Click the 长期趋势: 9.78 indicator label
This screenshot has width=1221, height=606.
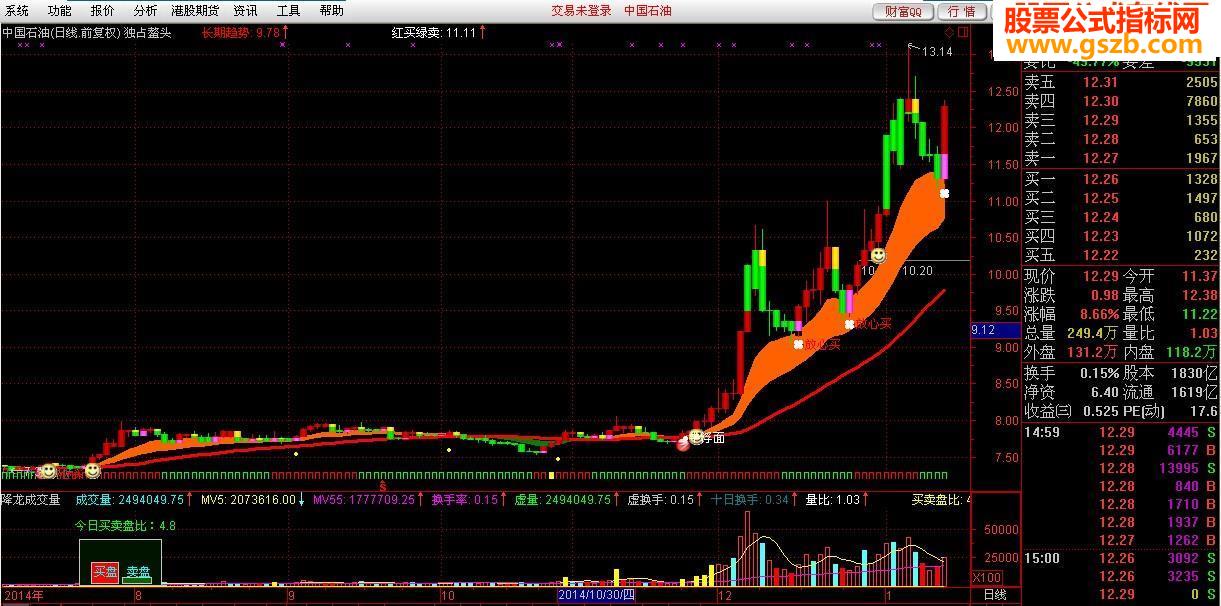coord(241,32)
